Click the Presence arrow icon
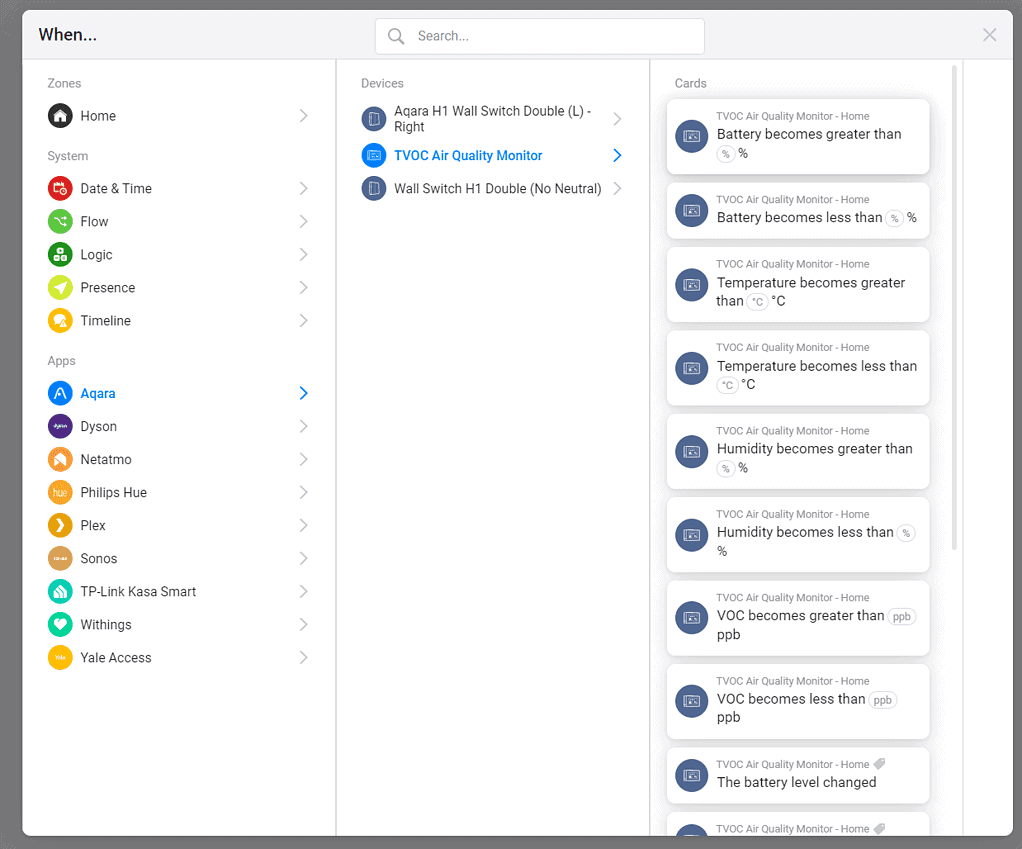The height and width of the screenshot is (849, 1022). [60, 288]
